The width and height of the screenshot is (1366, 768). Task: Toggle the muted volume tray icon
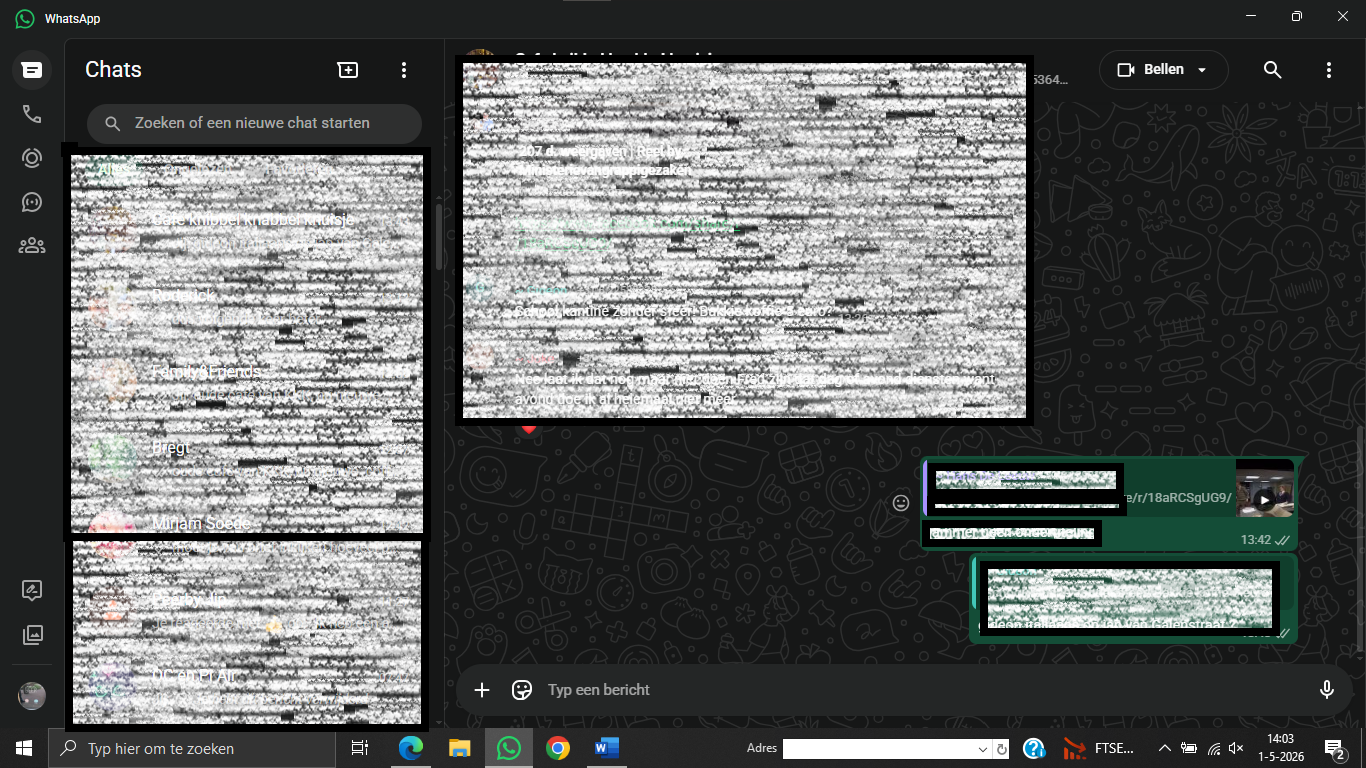[1236, 748]
